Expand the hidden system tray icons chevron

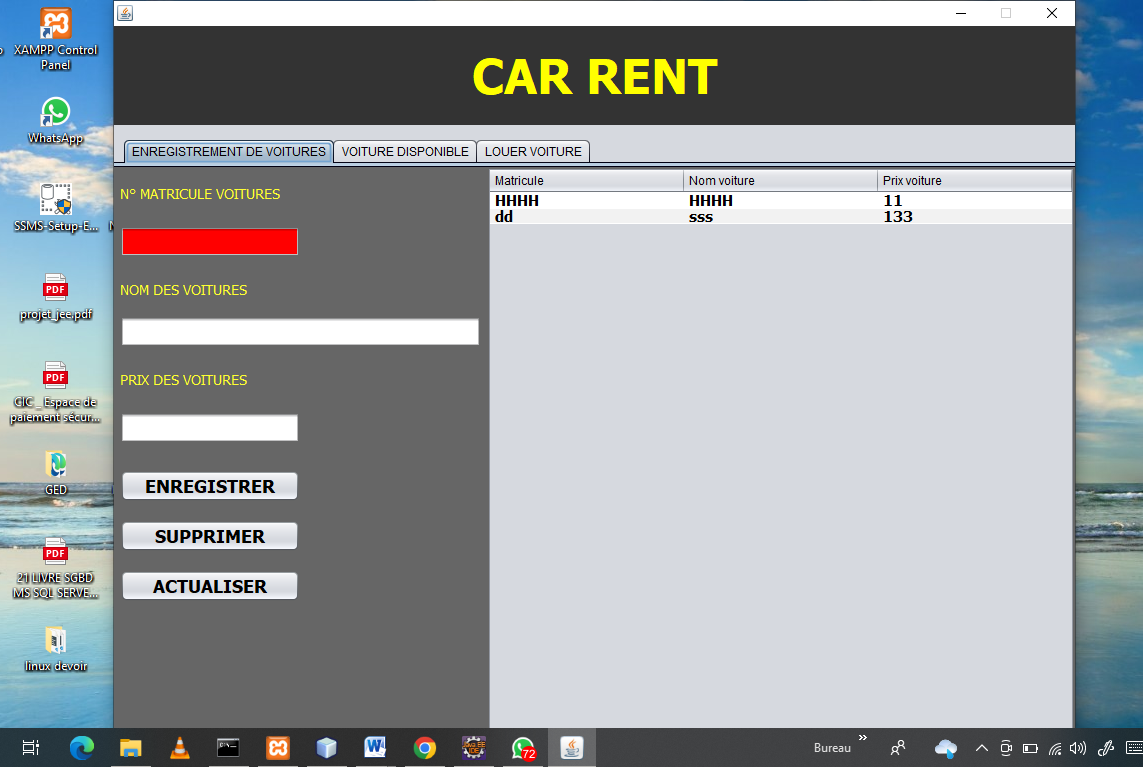(981, 748)
